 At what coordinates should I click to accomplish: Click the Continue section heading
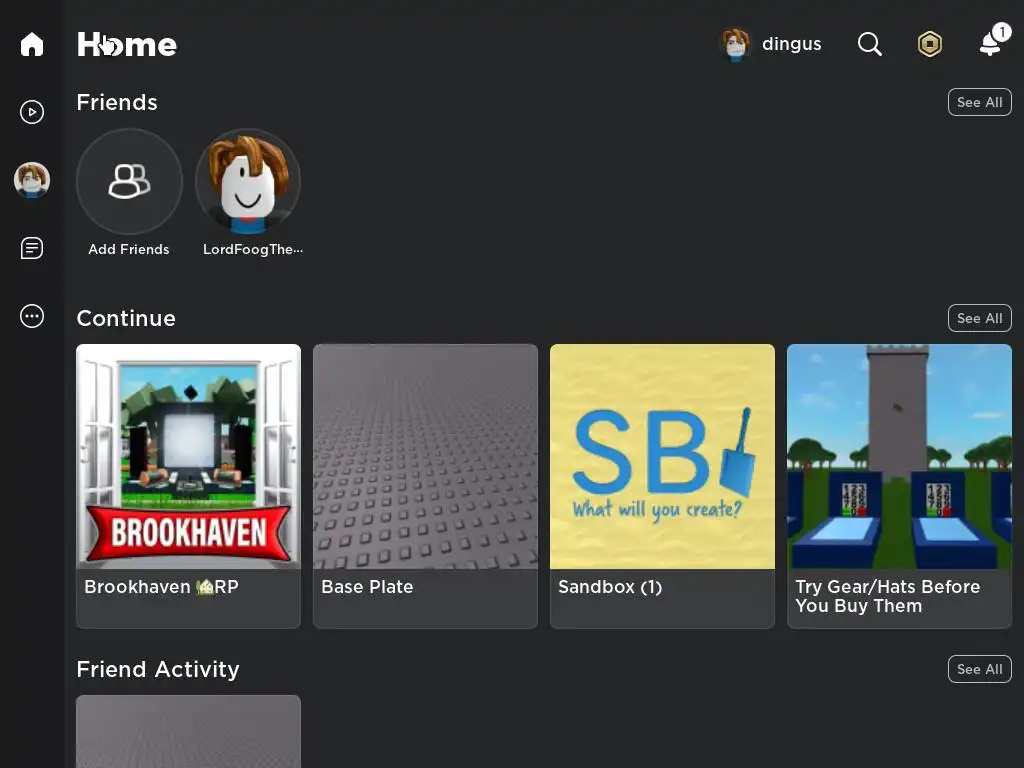point(126,319)
